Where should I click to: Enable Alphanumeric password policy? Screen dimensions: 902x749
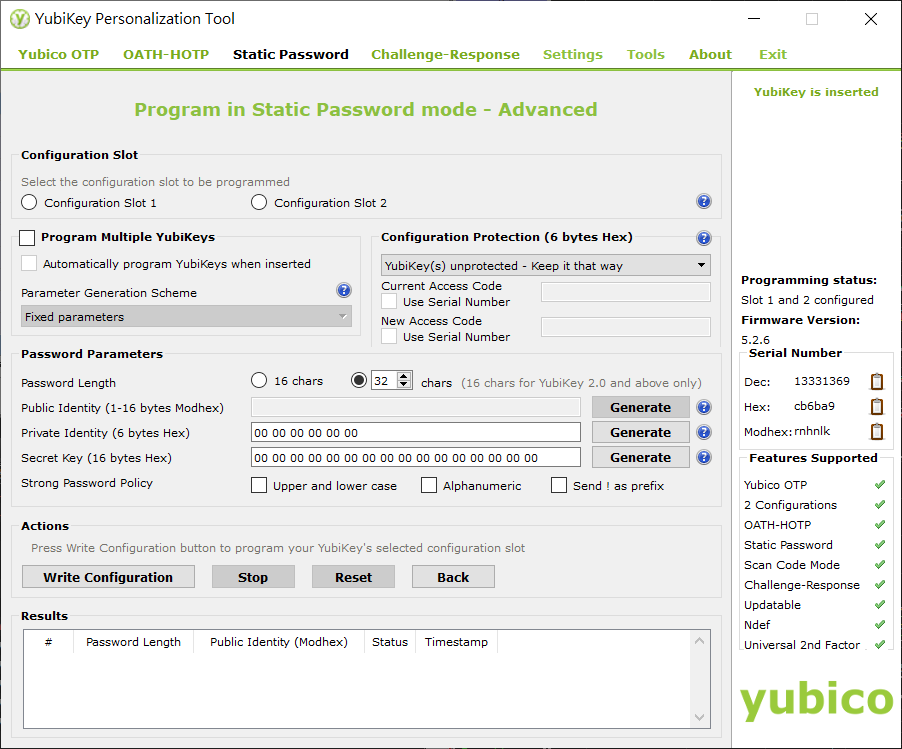pos(429,486)
